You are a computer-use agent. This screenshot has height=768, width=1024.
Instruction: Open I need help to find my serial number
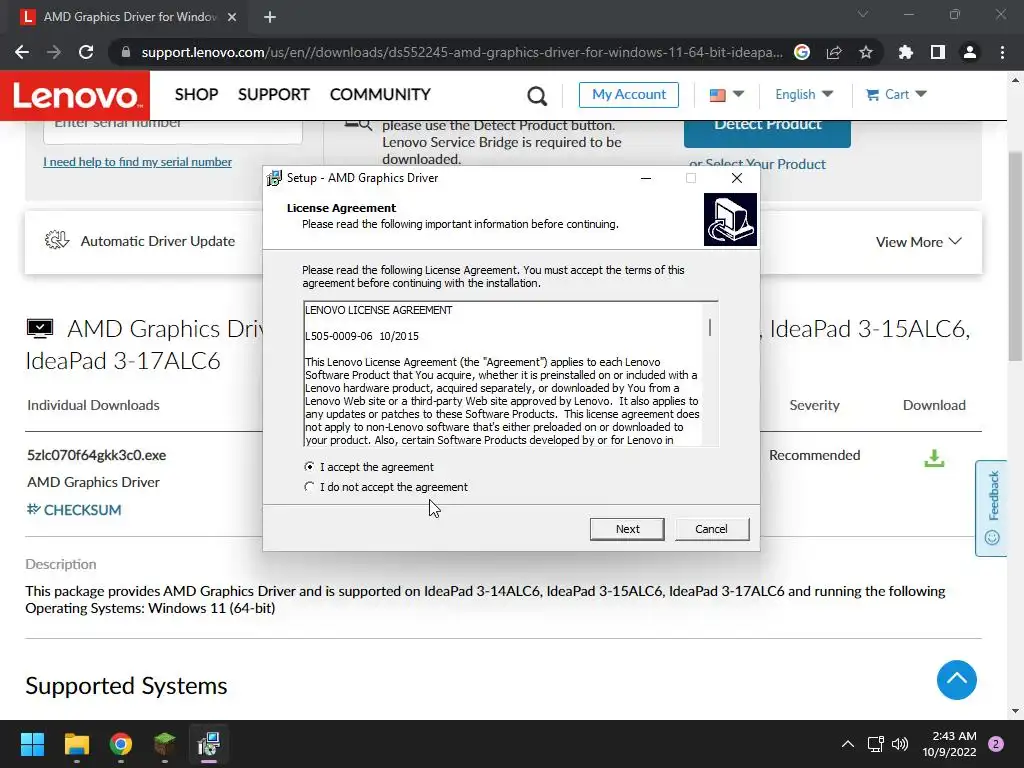pyautogui.click(x=137, y=162)
